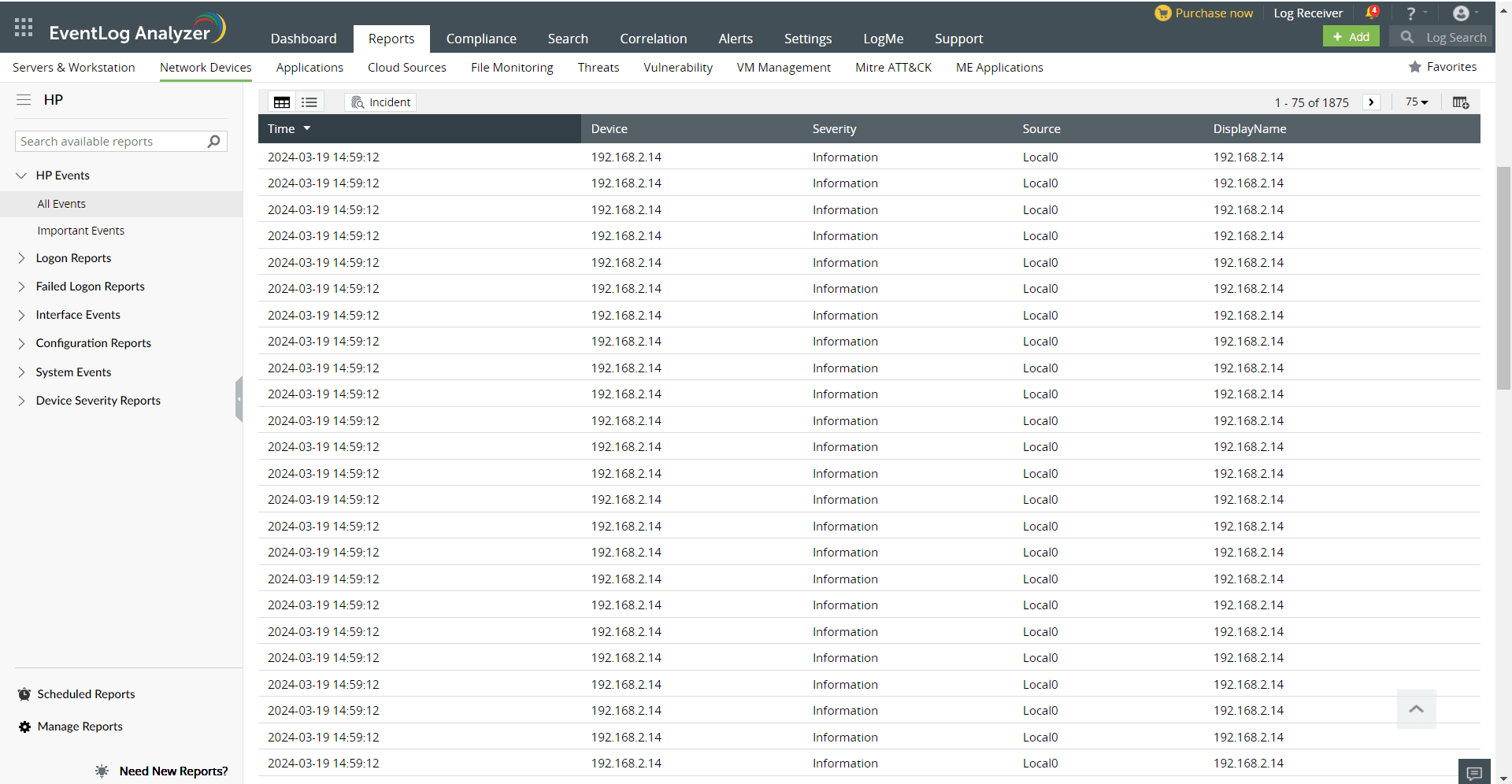Click the Favorites star icon
This screenshot has height=784, width=1512.
pos(1415,67)
